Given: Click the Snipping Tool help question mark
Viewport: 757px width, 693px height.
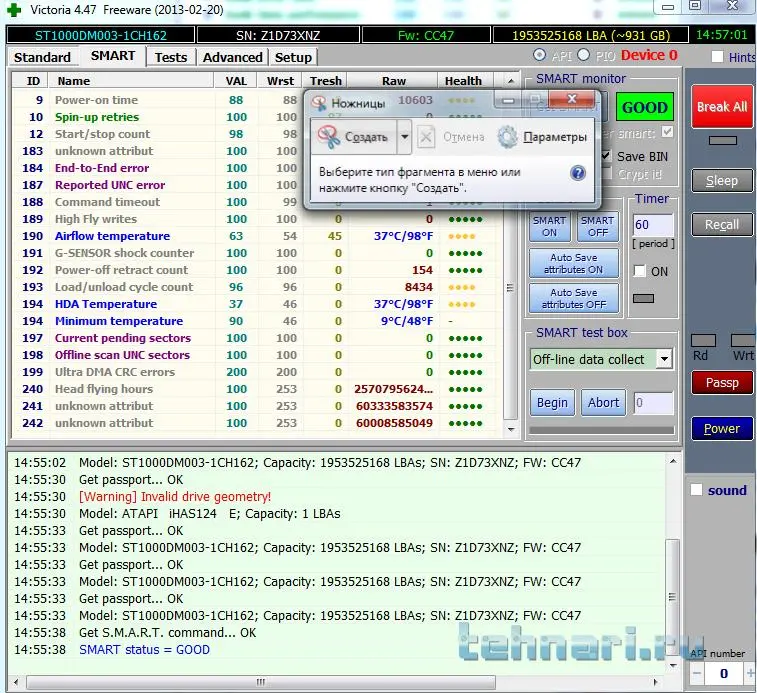Looking at the screenshot, I should click(x=577, y=172).
